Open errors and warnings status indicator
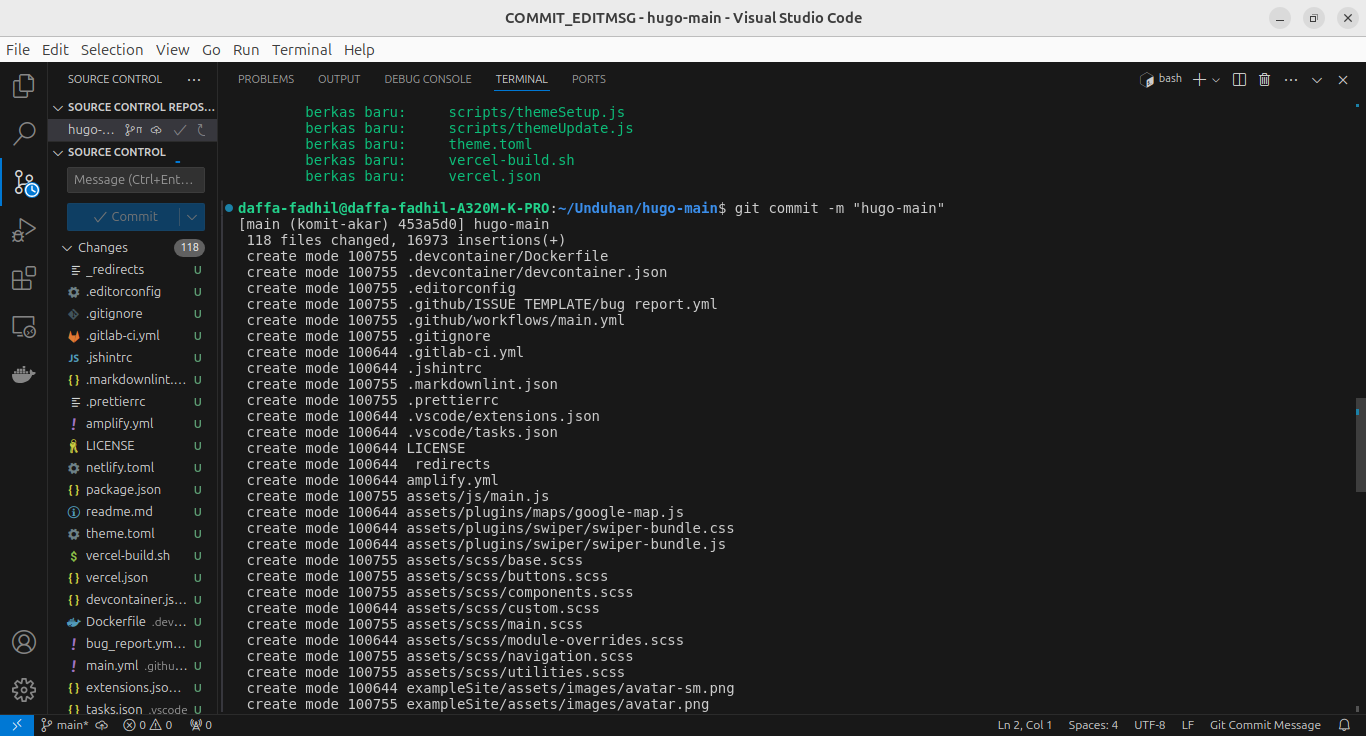 147,725
